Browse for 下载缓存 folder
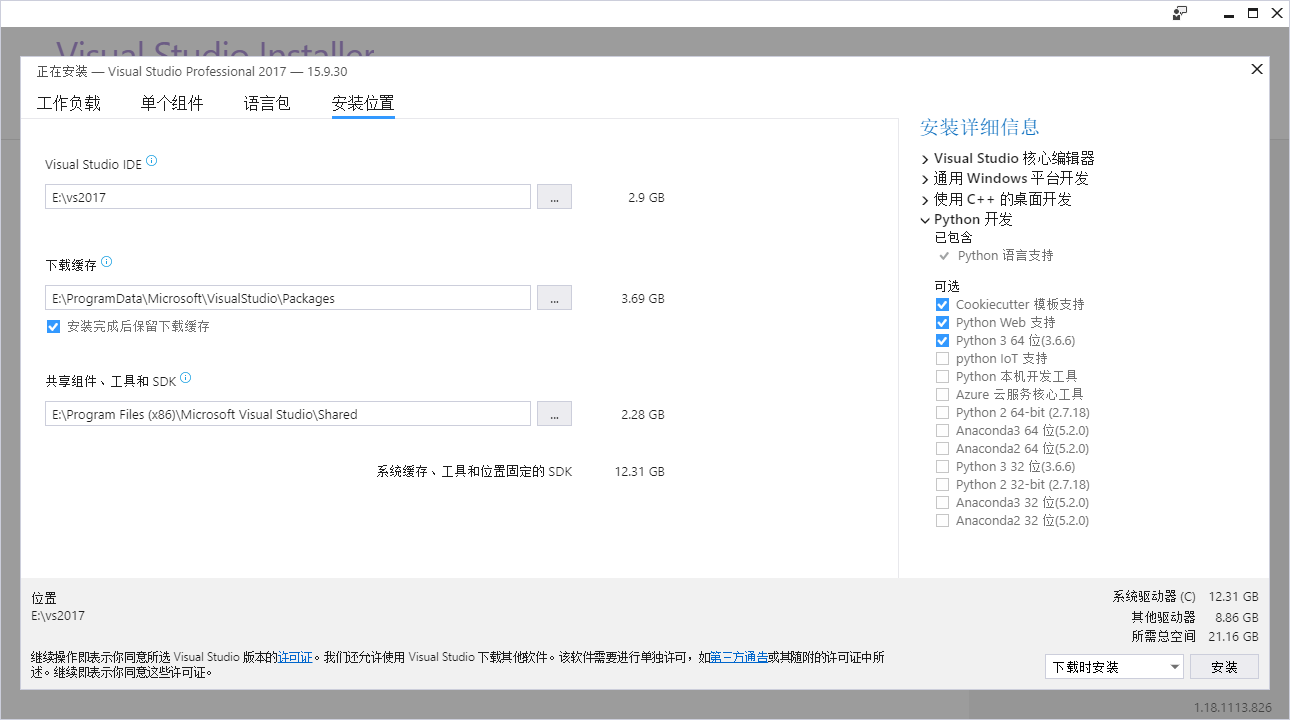1290x720 pixels. coord(554,298)
